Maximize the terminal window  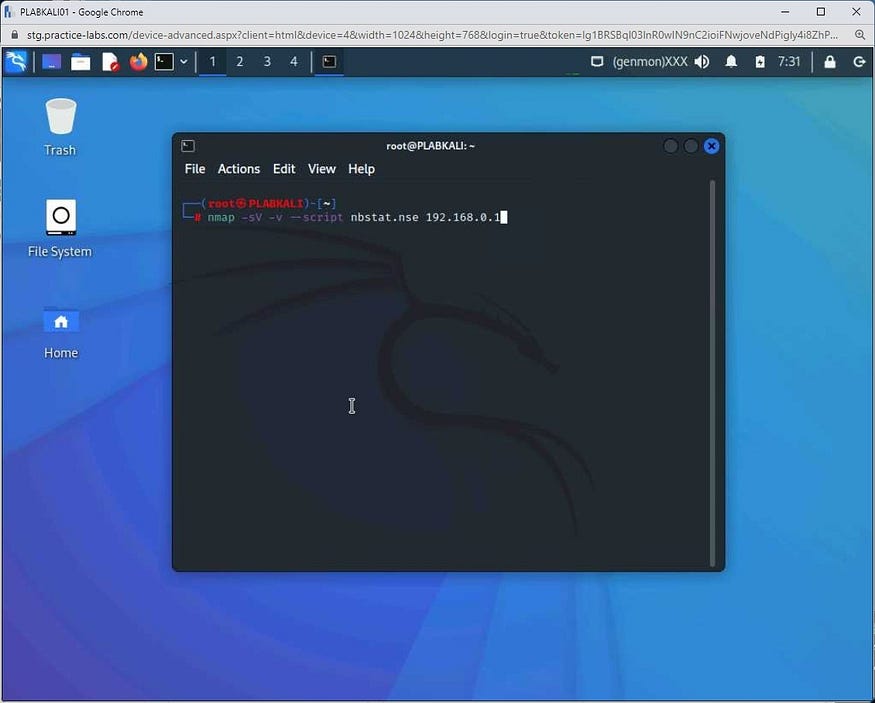click(x=691, y=146)
